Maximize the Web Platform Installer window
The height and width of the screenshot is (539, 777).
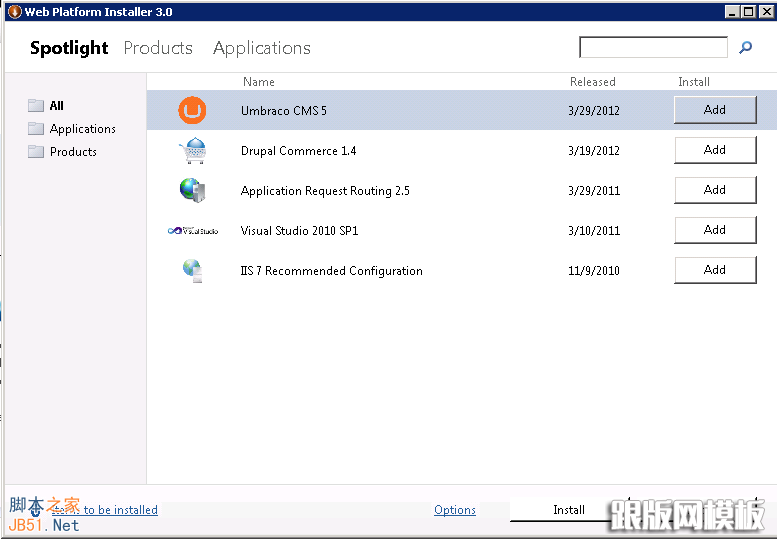coord(749,11)
